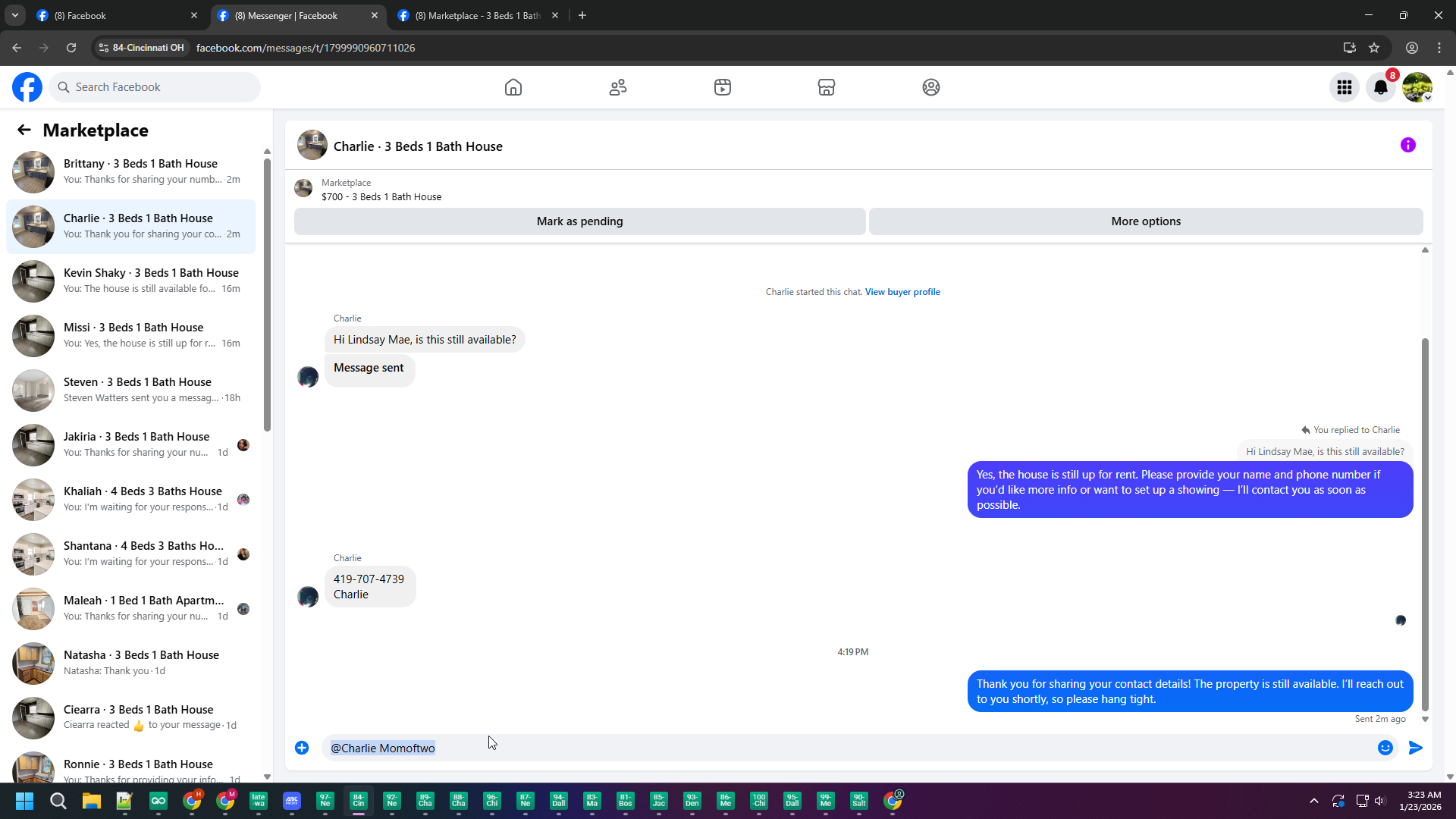Expand the More options menu
1456x819 pixels.
click(x=1146, y=221)
